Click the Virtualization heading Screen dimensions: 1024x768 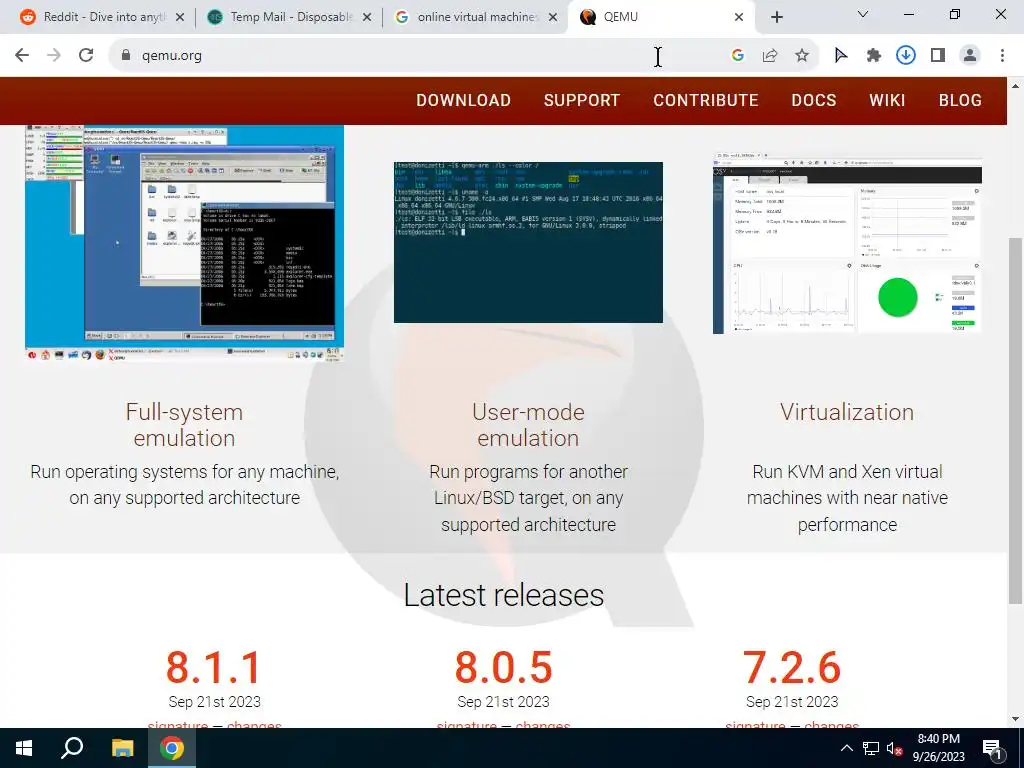pos(847,412)
